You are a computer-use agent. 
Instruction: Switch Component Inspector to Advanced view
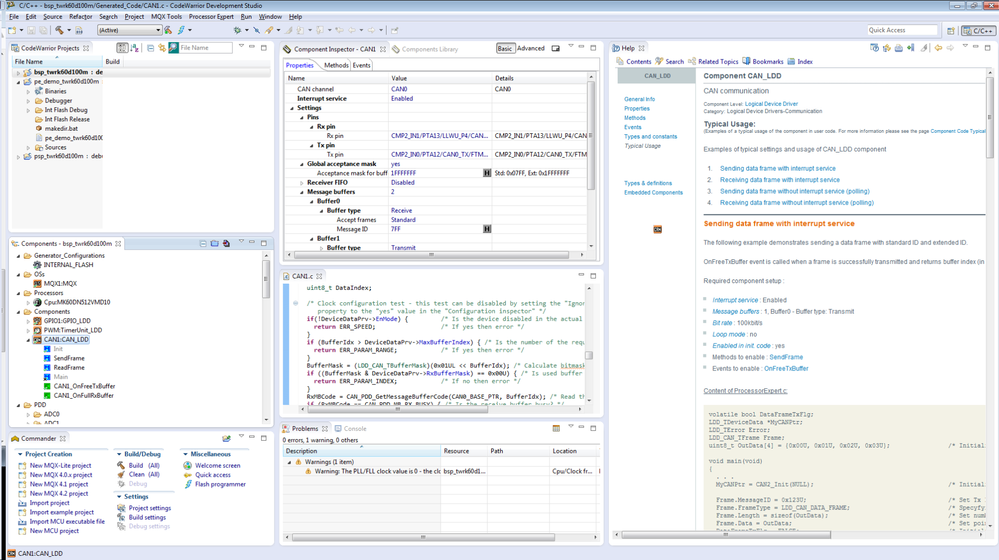point(530,48)
